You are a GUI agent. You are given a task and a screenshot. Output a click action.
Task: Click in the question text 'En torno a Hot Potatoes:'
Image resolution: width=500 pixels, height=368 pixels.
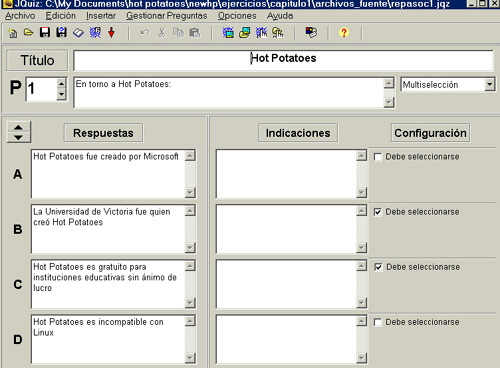[229, 93]
